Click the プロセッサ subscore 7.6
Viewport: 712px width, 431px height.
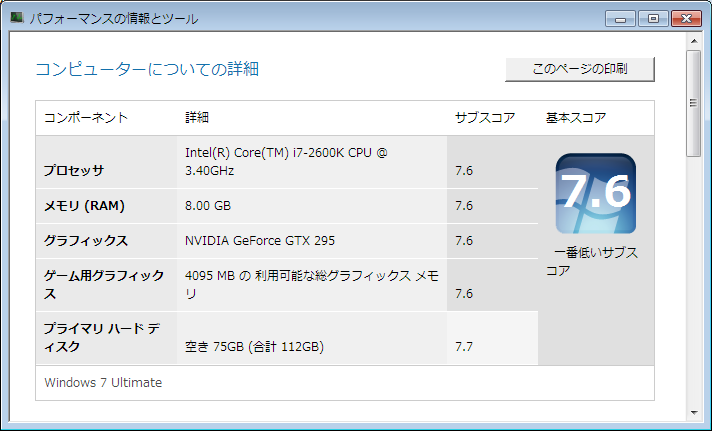(x=464, y=171)
